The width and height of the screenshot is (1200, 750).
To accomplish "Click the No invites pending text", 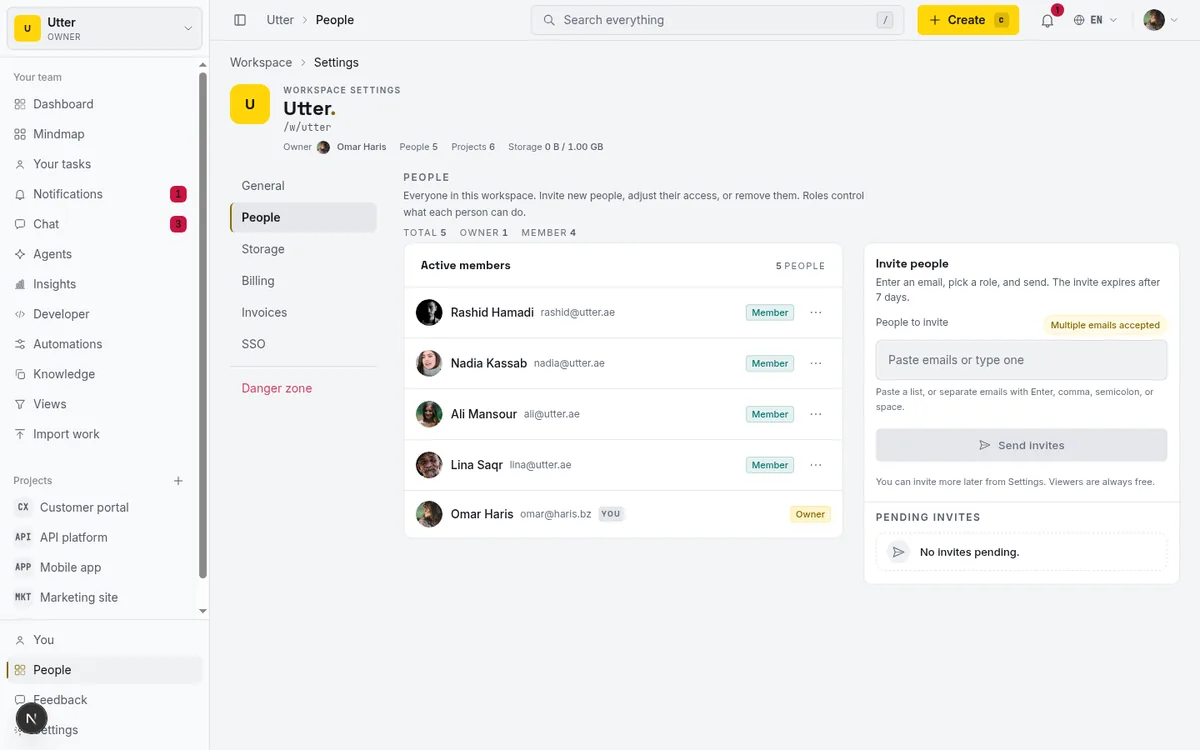I will 970,552.
